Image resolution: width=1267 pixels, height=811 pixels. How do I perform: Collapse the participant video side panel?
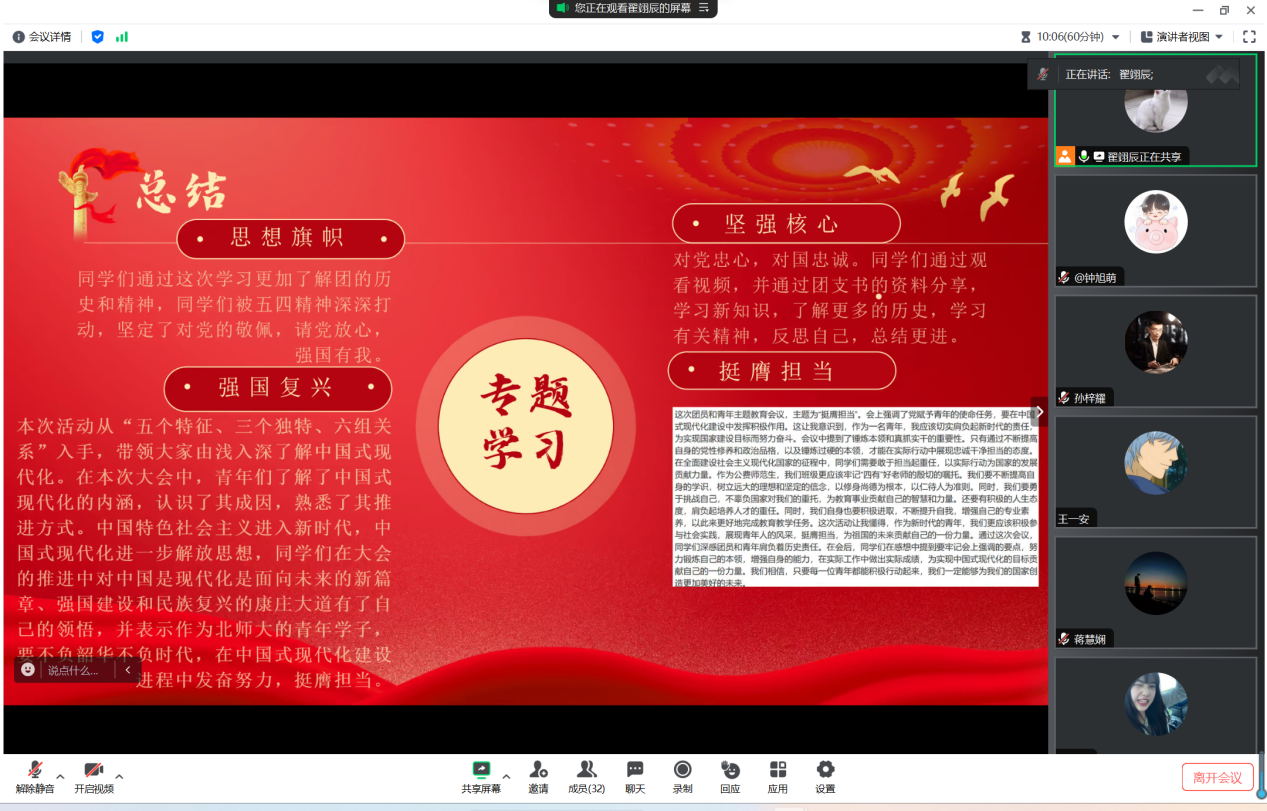tap(1039, 411)
